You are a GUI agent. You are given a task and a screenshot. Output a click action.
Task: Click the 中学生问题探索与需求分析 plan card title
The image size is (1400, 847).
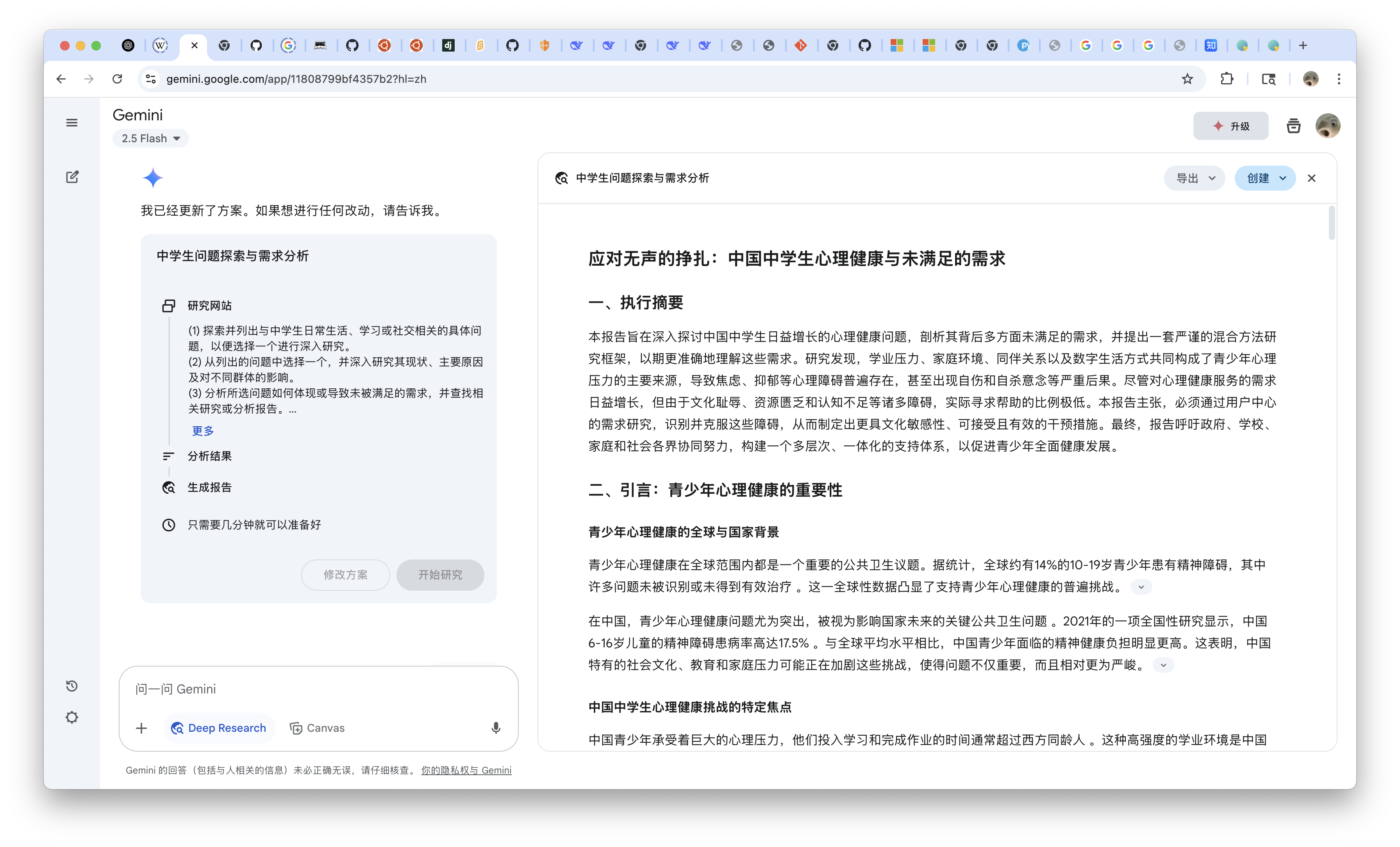(x=232, y=256)
